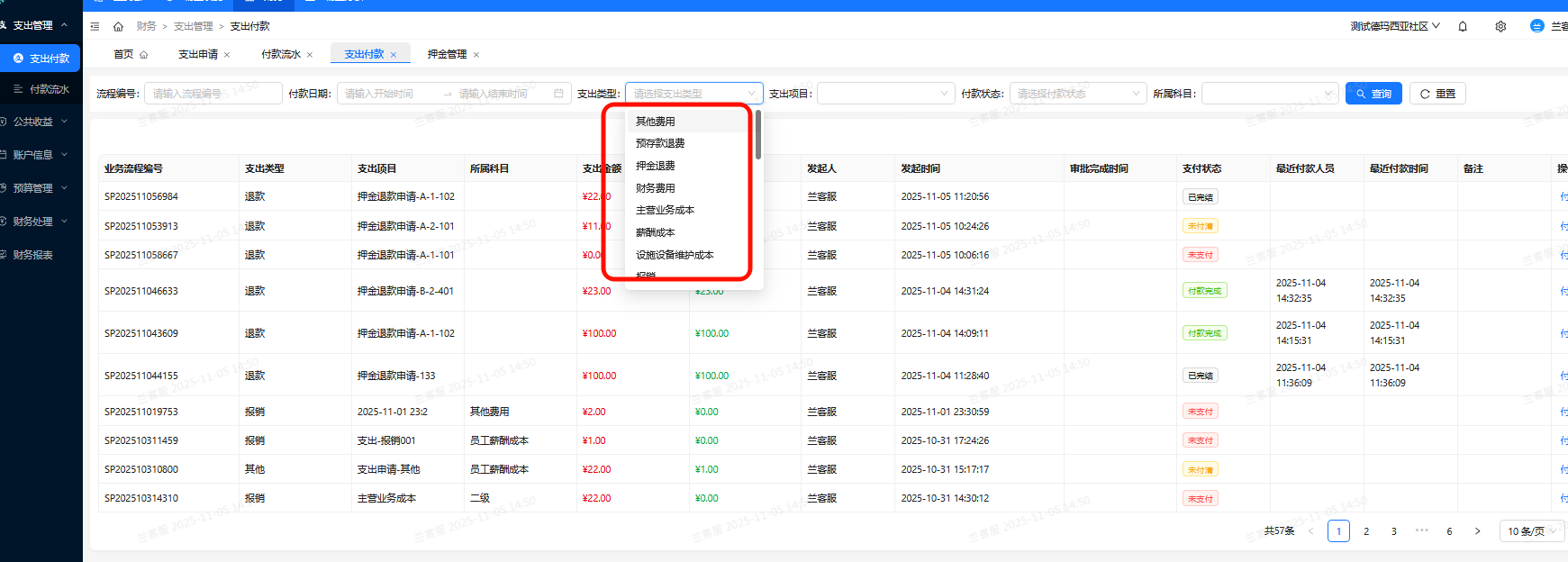Viewport: 1568px width, 562px height.
Task: Expand the 测试德玛西亚社区 community selector
Action: (x=1394, y=26)
